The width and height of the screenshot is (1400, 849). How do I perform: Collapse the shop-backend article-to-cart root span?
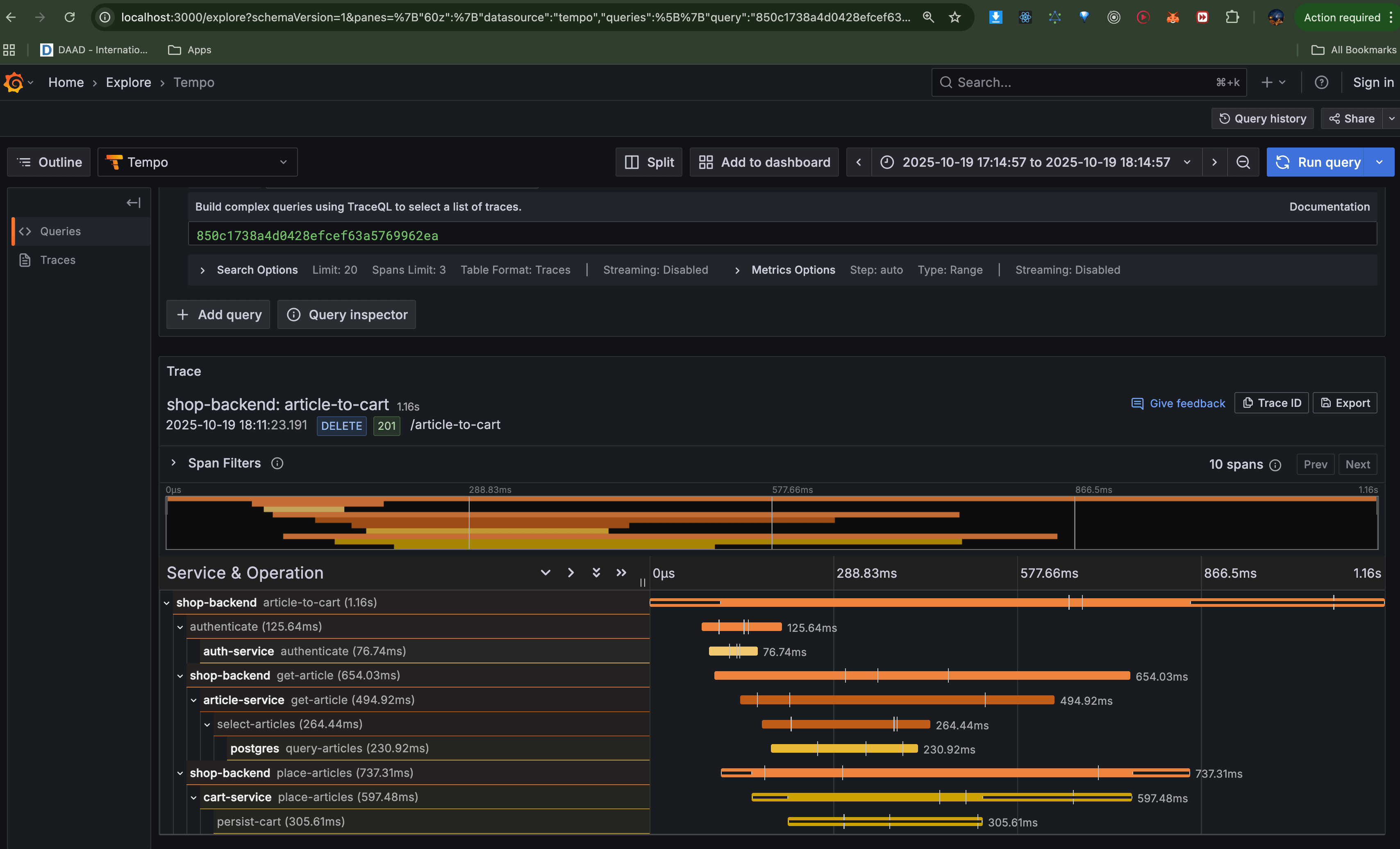coord(166,603)
